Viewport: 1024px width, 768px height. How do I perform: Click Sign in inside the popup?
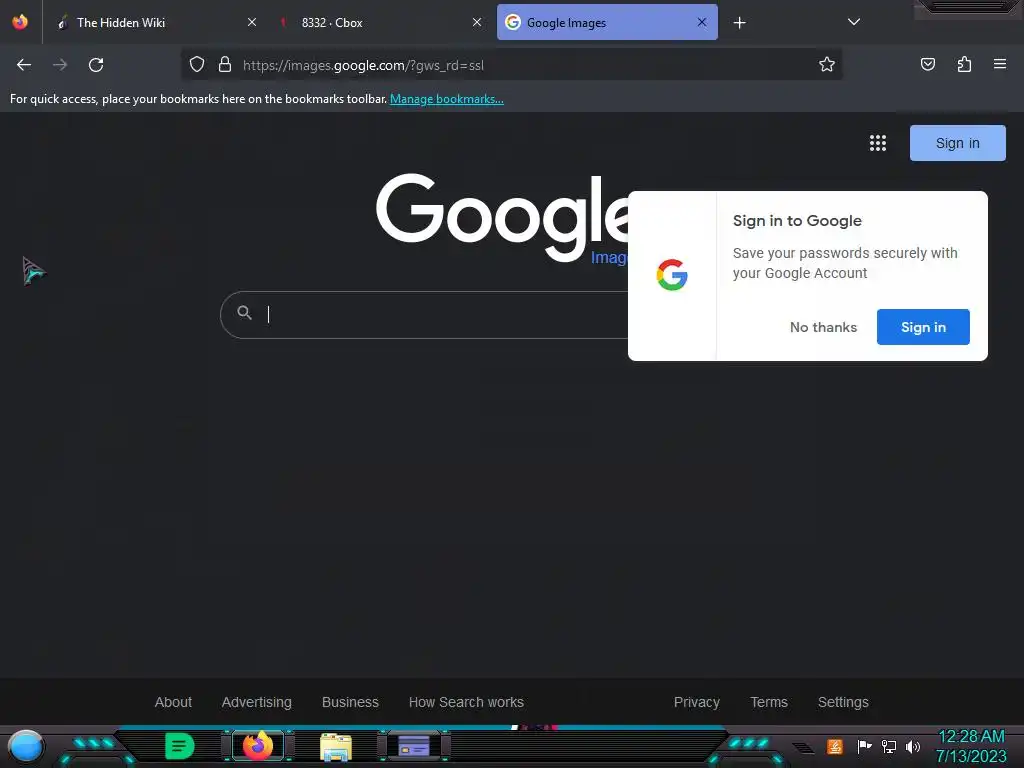point(923,327)
